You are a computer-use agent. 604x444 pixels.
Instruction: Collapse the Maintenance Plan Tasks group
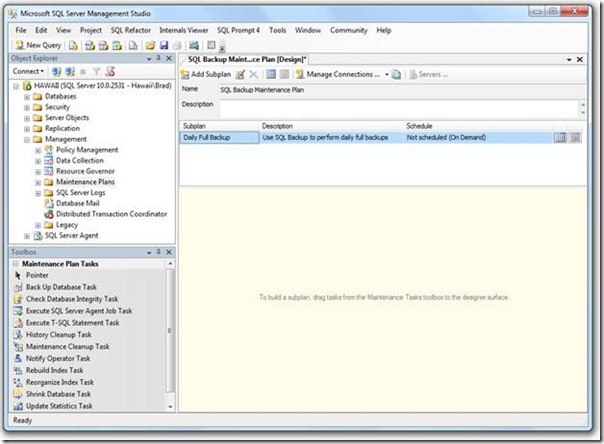click(15, 264)
